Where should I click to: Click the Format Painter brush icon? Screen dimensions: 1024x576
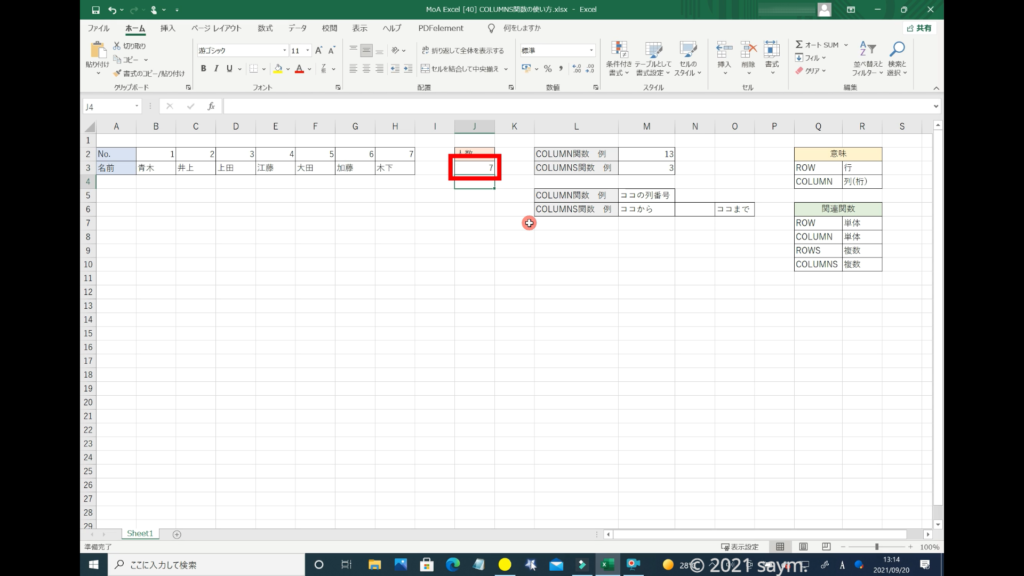[118, 73]
